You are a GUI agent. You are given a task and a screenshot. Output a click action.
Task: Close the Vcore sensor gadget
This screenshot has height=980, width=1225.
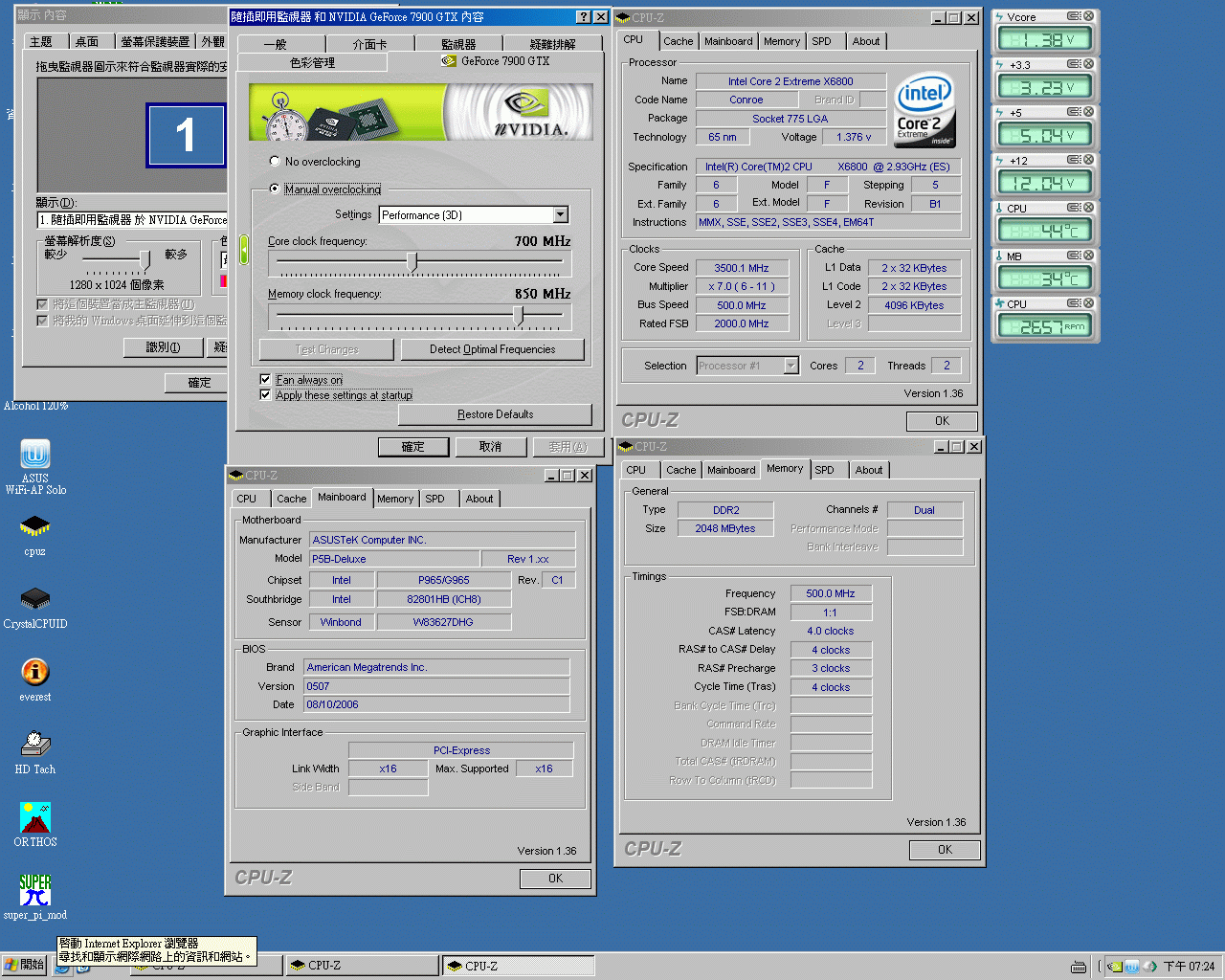tap(1088, 16)
